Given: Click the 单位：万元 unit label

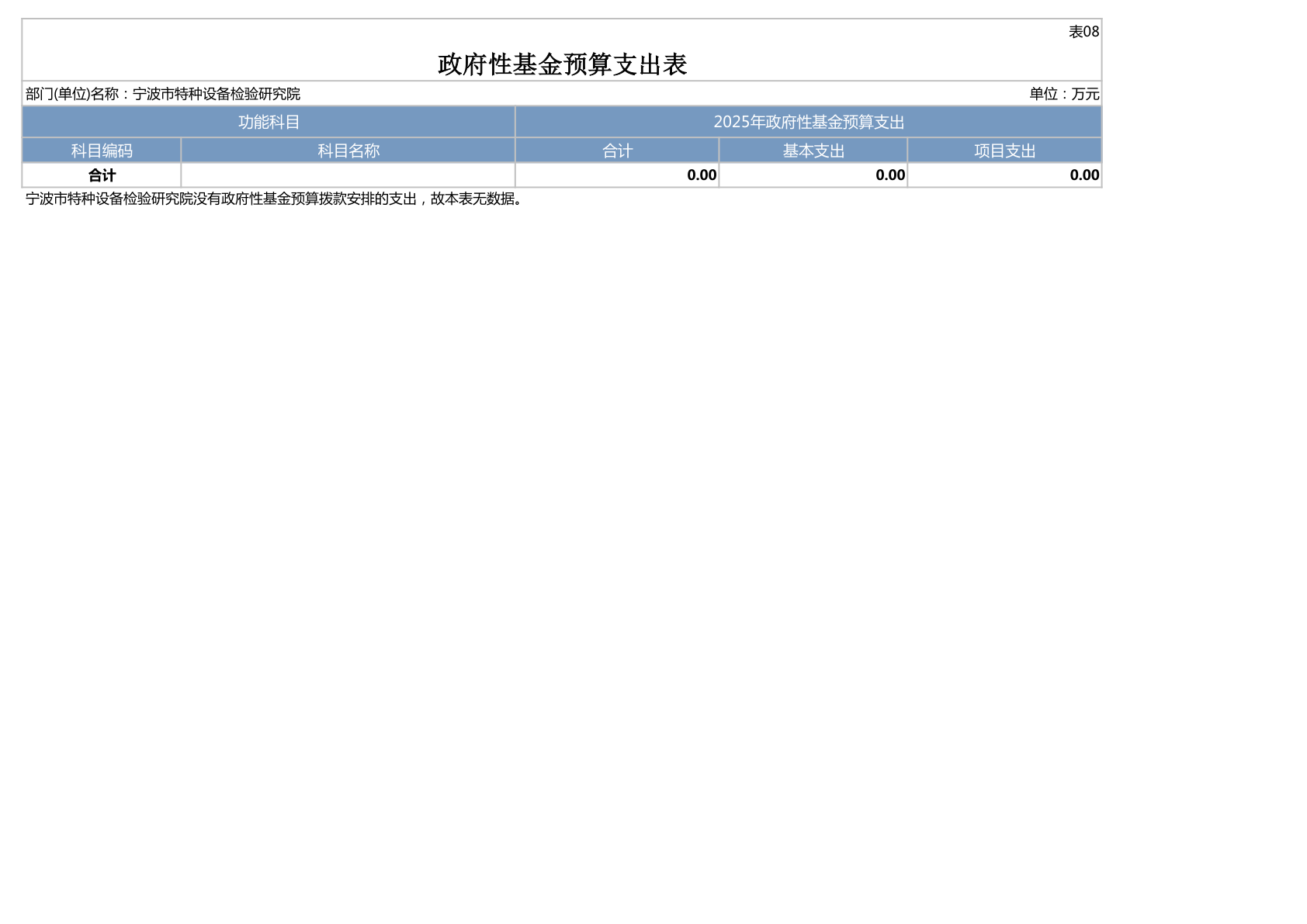Looking at the screenshot, I should point(1064,94).
